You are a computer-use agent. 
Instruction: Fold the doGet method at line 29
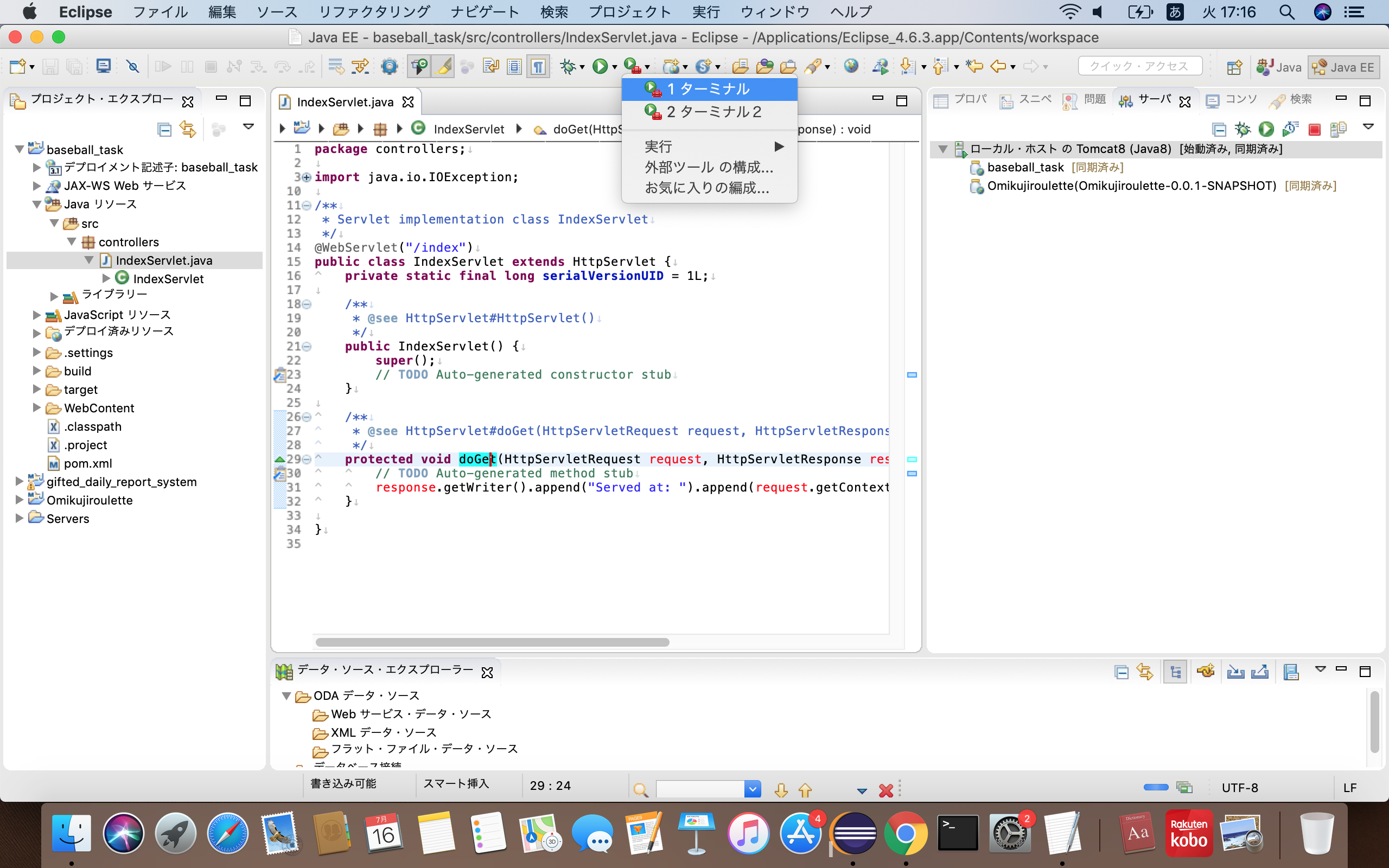[307, 459]
